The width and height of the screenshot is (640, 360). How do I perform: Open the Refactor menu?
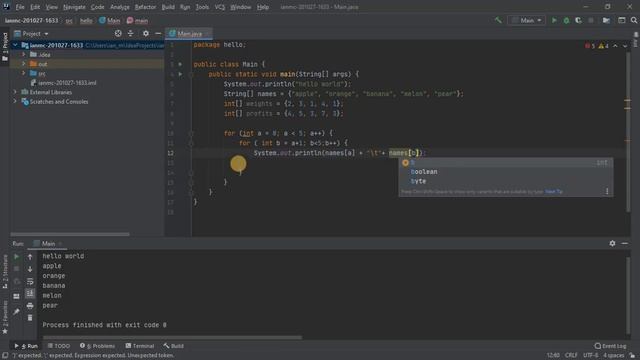point(145,7)
